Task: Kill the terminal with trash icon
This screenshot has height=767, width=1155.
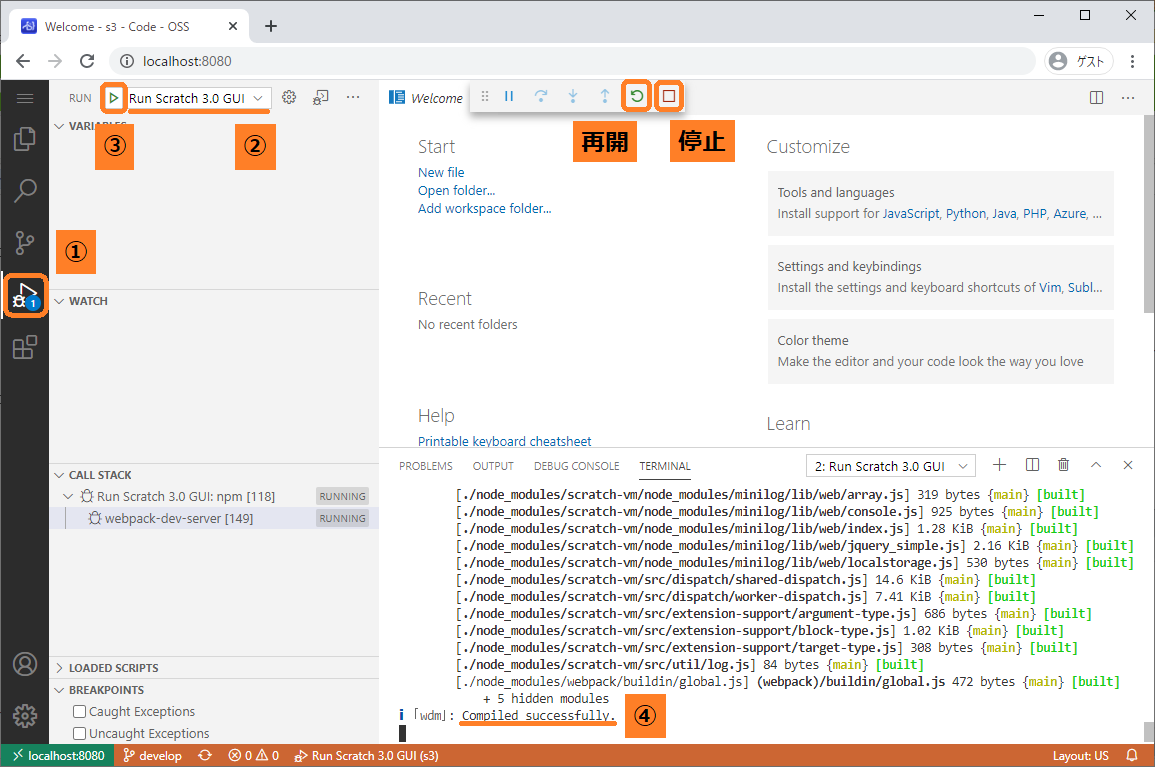Action: tap(1064, 465)
